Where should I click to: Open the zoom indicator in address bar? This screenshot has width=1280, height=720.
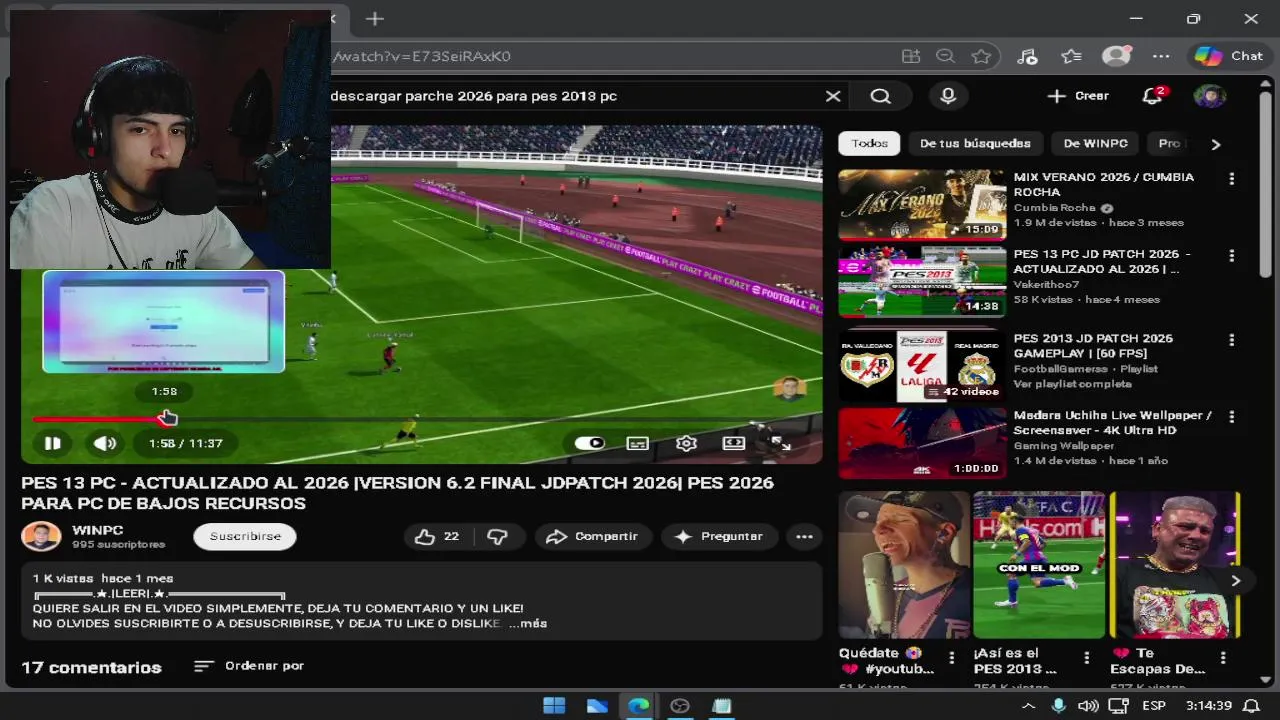pyautogui.click(x=945, y=57)
